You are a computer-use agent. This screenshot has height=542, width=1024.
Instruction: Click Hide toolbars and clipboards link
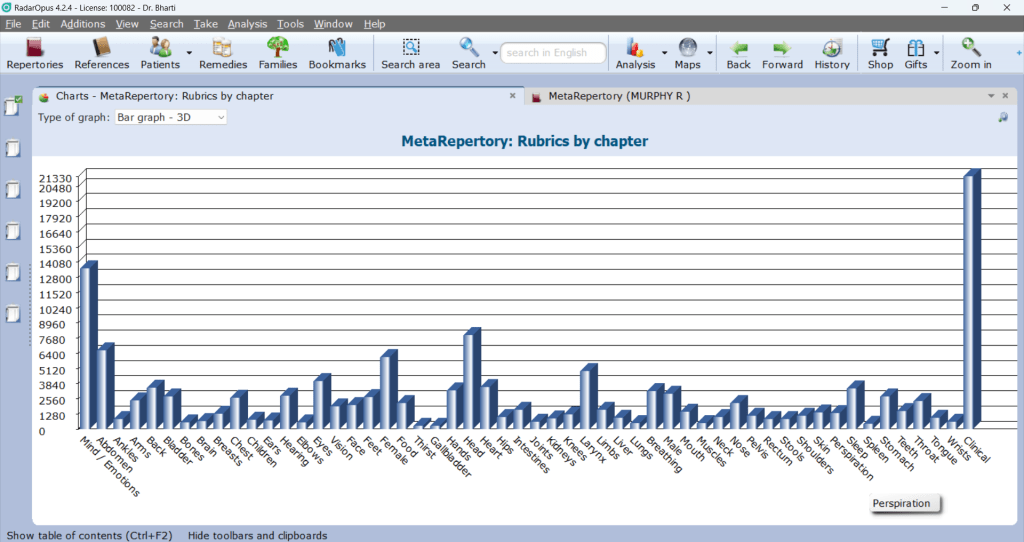(x=257, y=535)
